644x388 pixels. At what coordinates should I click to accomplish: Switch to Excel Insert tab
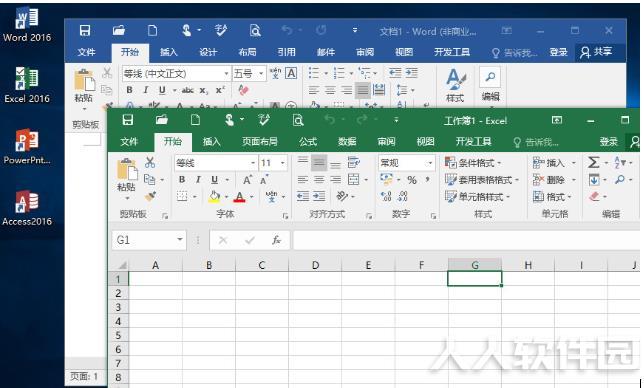click(x=212, y=142)
